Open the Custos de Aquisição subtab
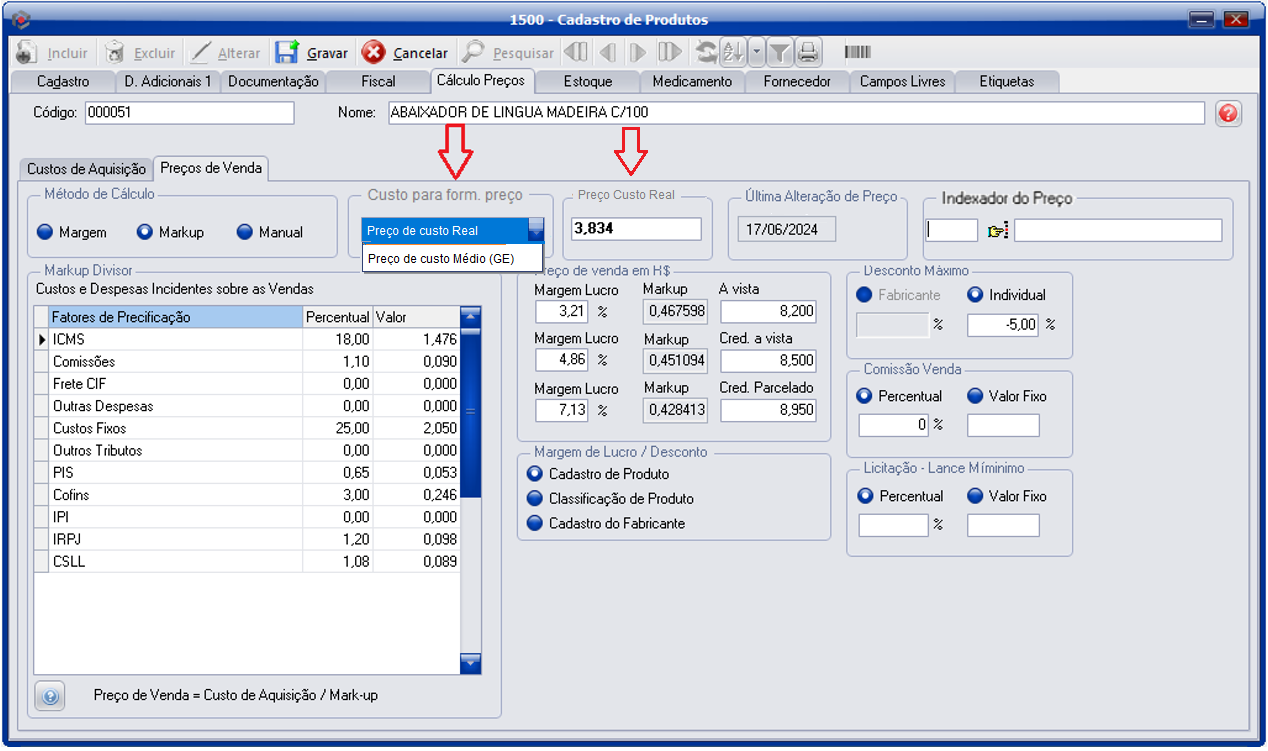 point(86,169)
